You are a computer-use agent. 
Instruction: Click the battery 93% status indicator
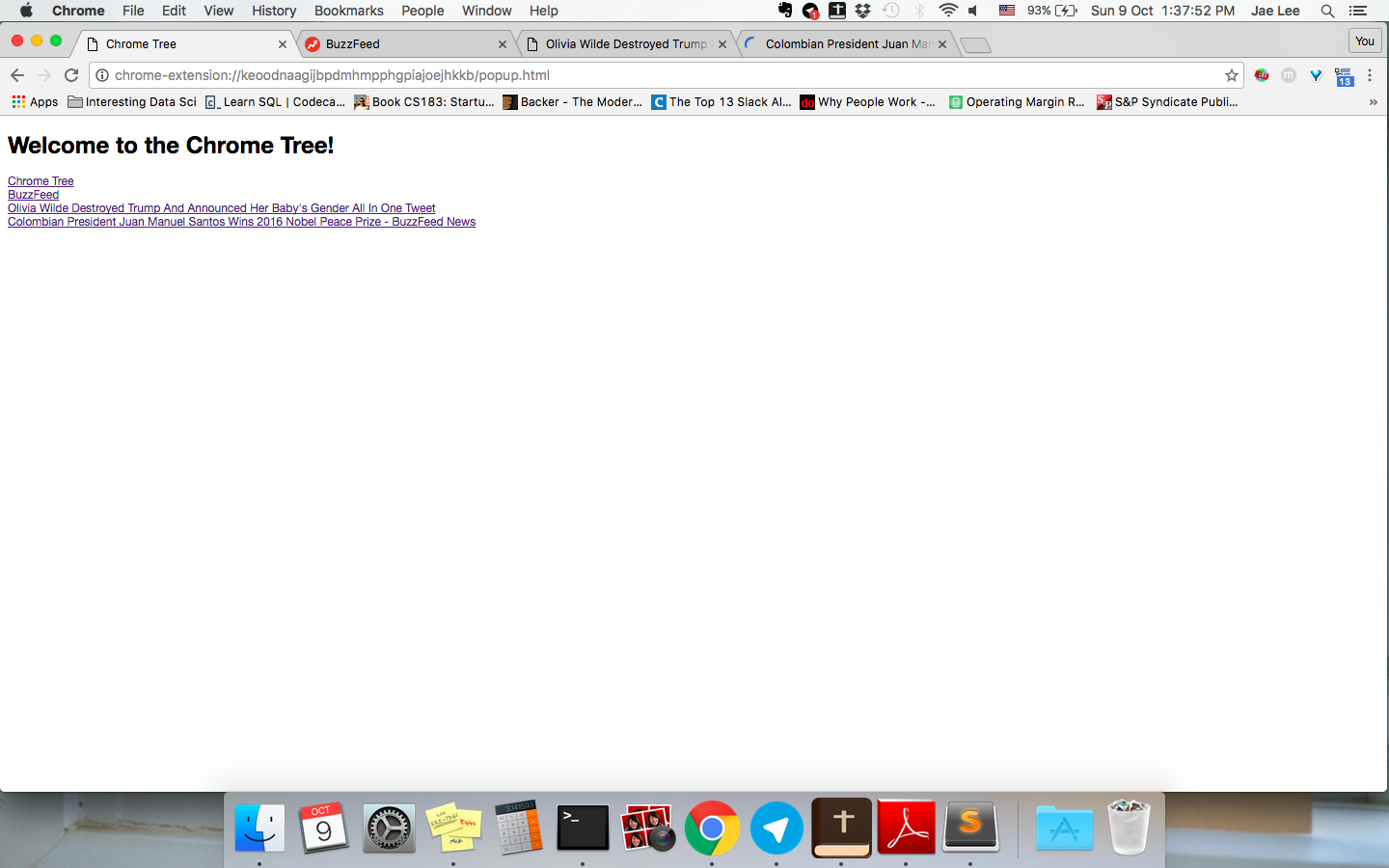tap(1052, 11)
